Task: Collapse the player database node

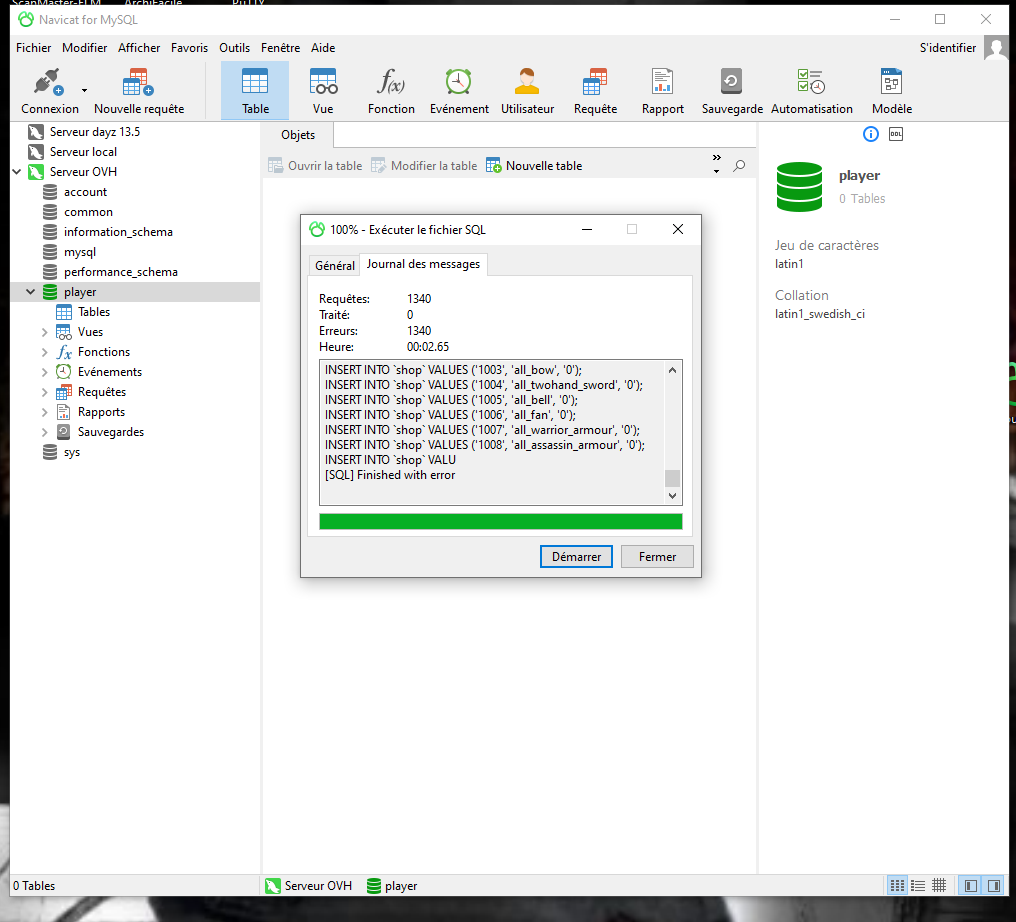Action: point(30,292)
